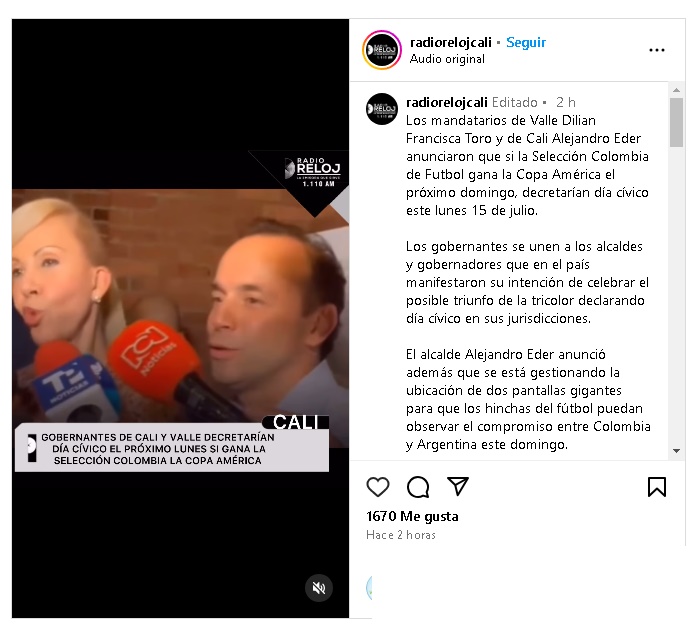Like the post with the heart icon
699x625 pixels.
(x=378, y=486)
